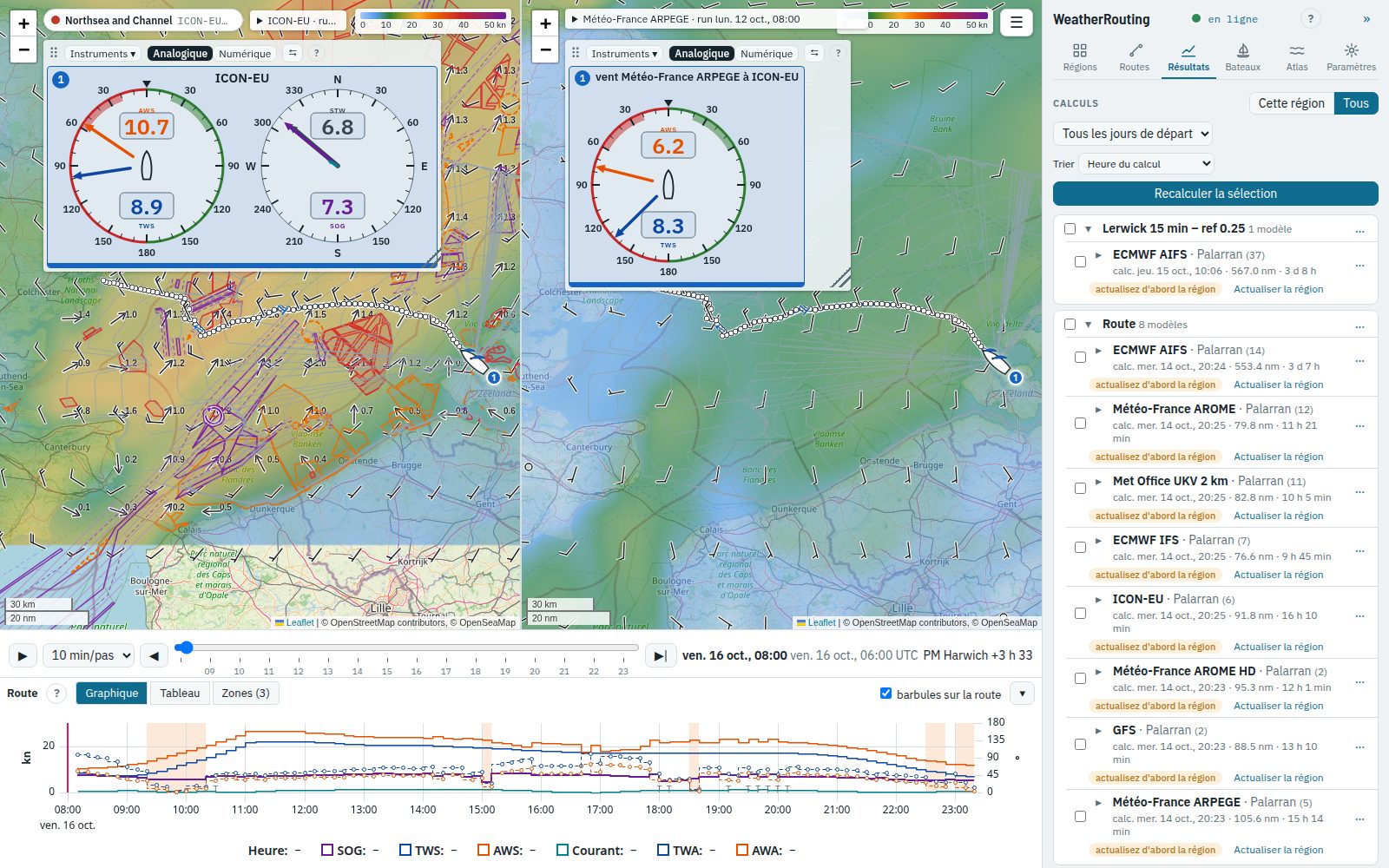1389x868 pixels.
Task: Open help icon in the ARPEGE instruments panel
Action: 838,53
